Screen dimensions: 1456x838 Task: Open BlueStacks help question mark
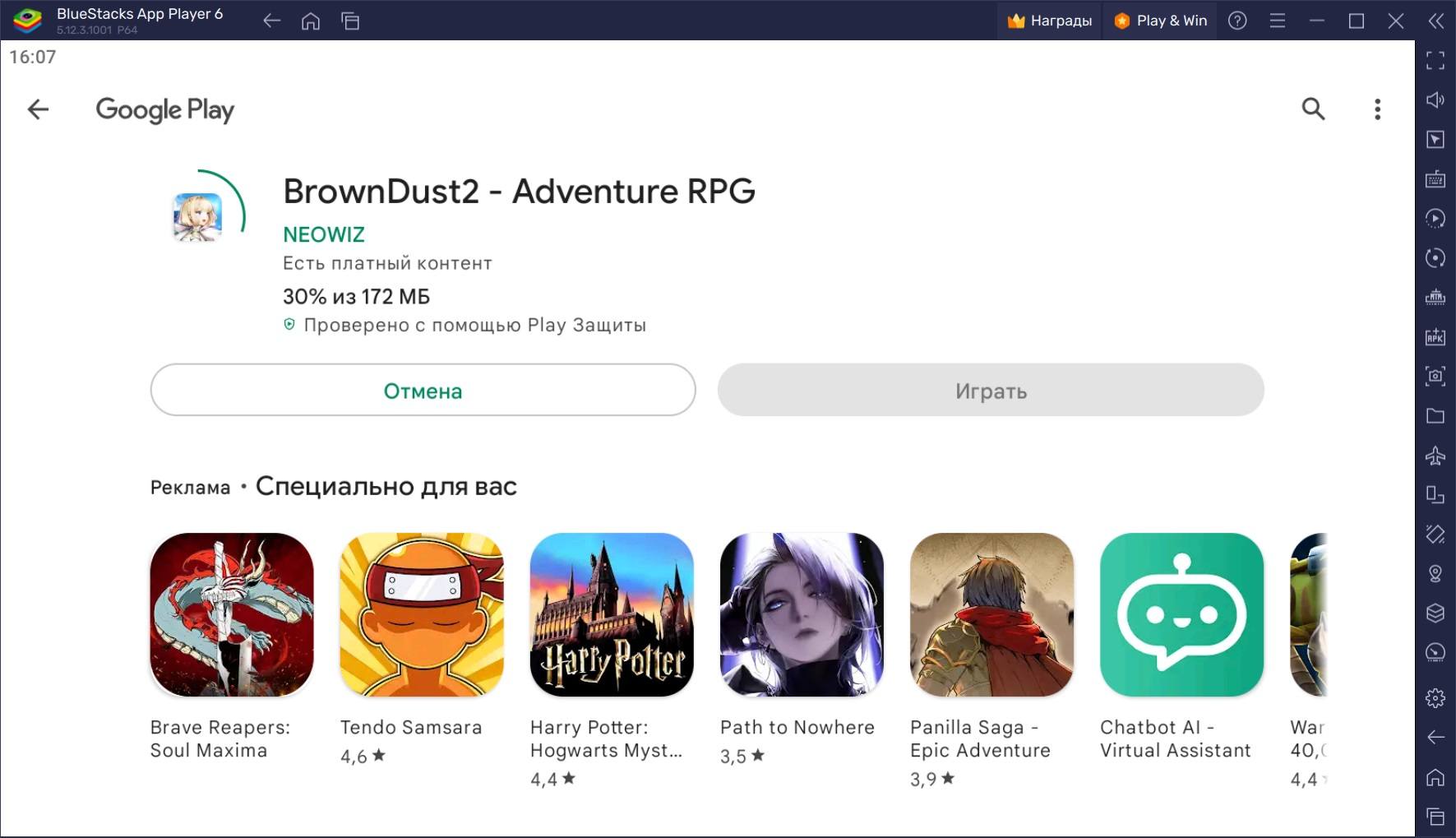[x=1237, y=21]
